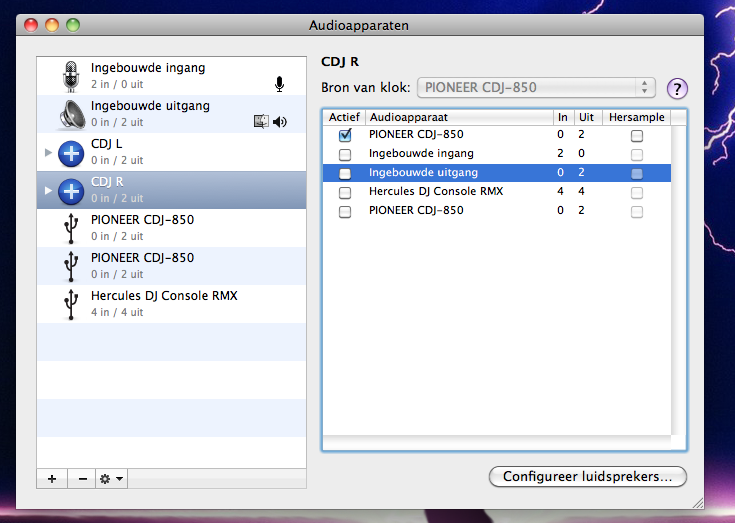Click the default input microphone indicator icon
Viewport: 735px width, 523px height.
(279, 84)
